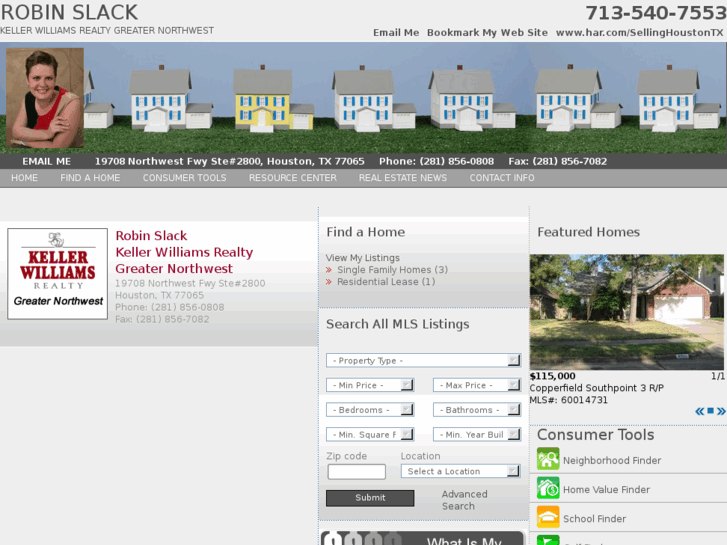
Task: Open the Neighborhood Finder icon
Action: (548, 459)
